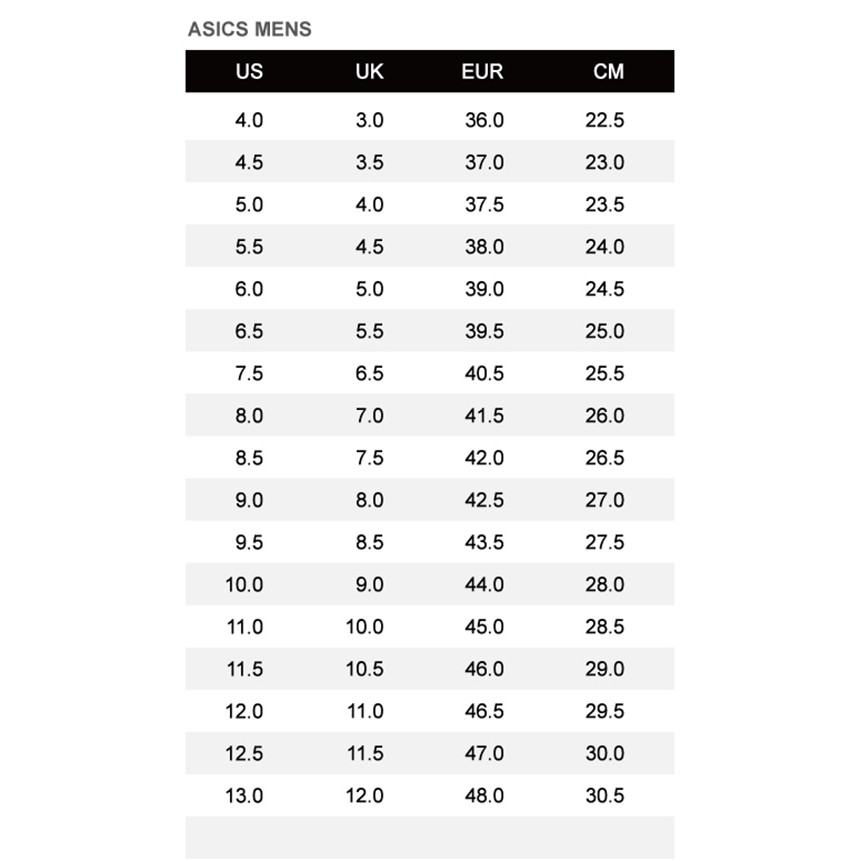Select UK size 4.5 cell
The width and height of the screenshot is (861, 861).
point(369,247)
